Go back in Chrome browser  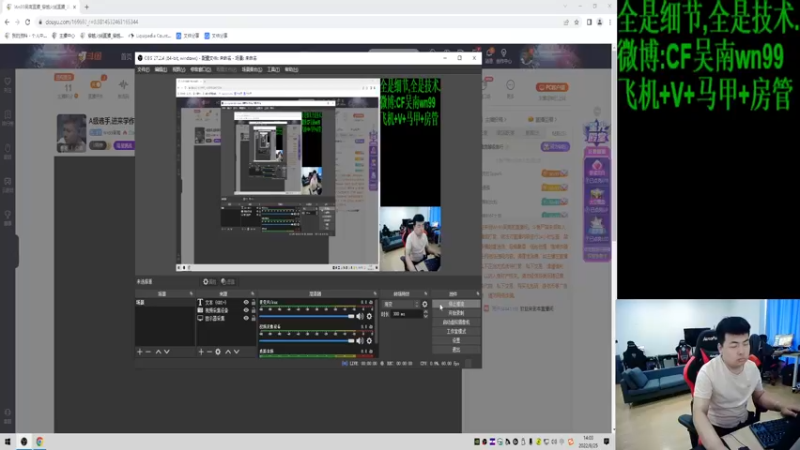(x=7, y=22)
